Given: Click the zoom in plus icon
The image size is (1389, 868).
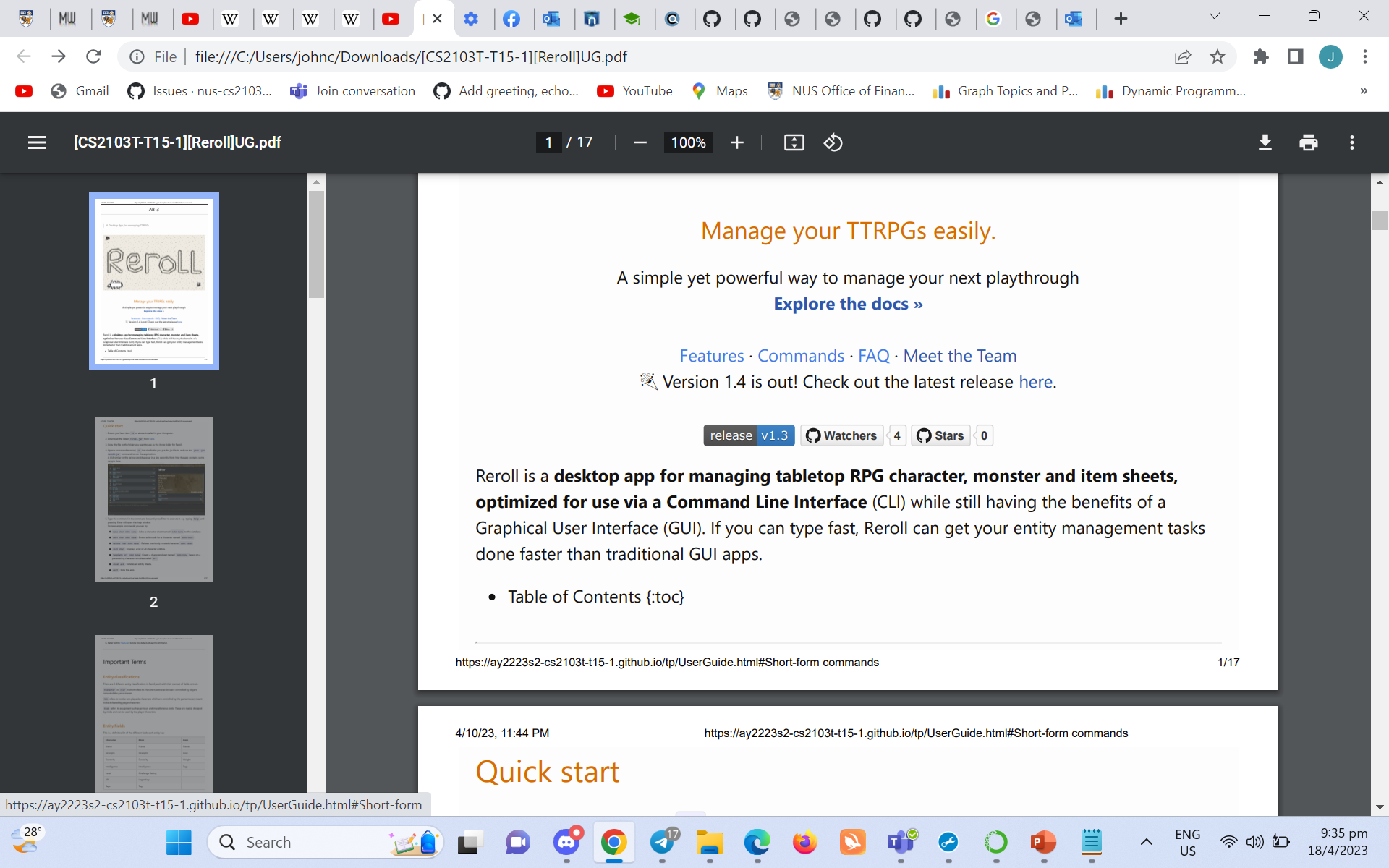Looking at the screenshot, I should click(736, 142).
